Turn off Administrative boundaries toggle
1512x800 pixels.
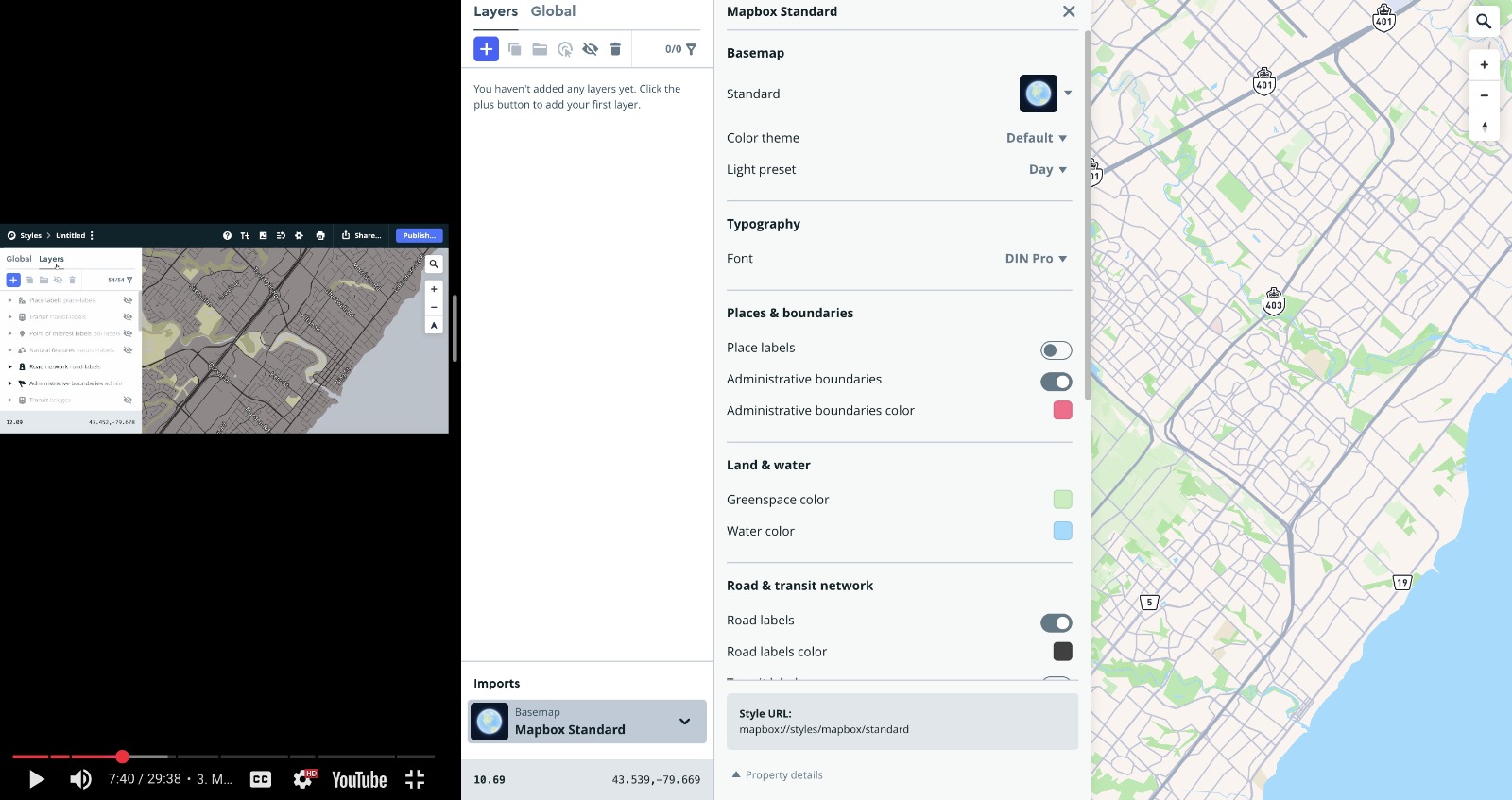click(1056, 382)
